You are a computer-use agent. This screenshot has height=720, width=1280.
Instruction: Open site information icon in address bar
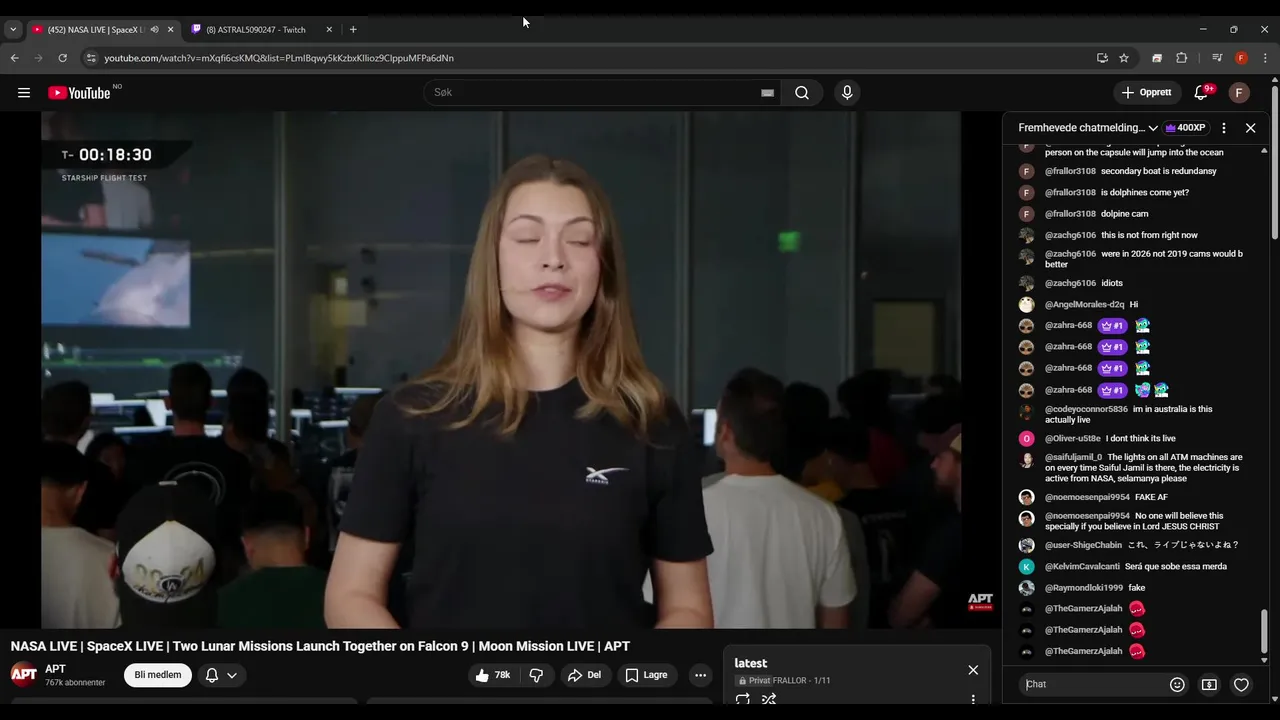(x=91, y=58)
